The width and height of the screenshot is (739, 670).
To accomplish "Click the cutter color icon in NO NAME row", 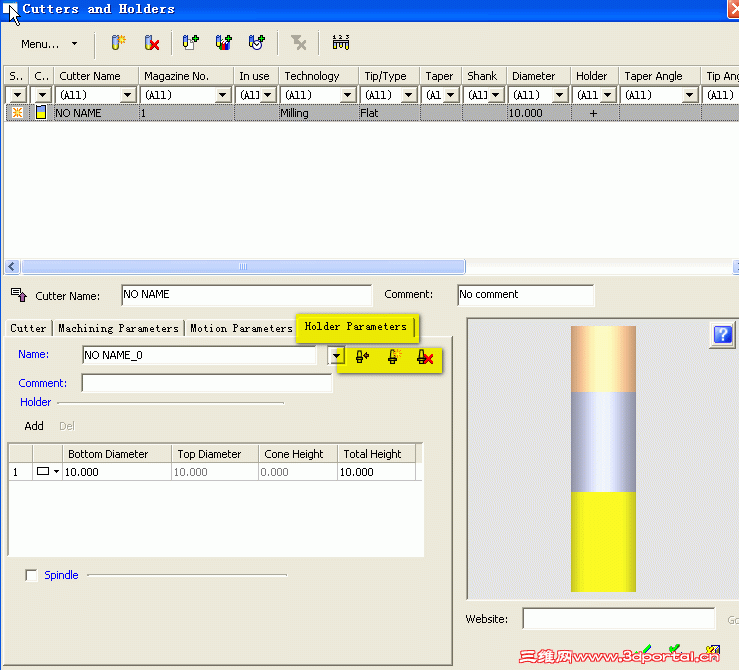I will pyautogui.click(x=41, y=113).
